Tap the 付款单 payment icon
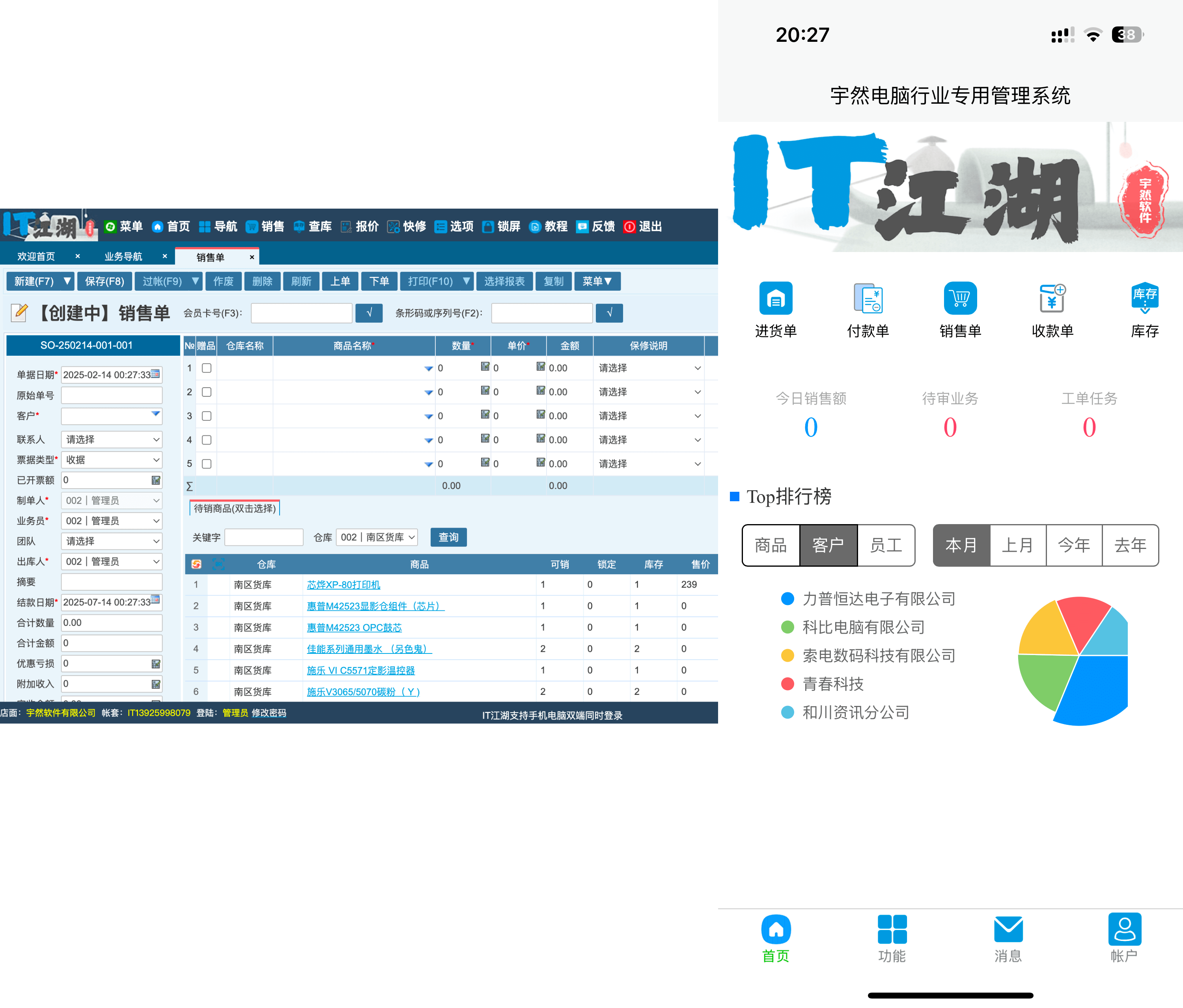Screen dimensions: 1183x1008 [868, 299]
